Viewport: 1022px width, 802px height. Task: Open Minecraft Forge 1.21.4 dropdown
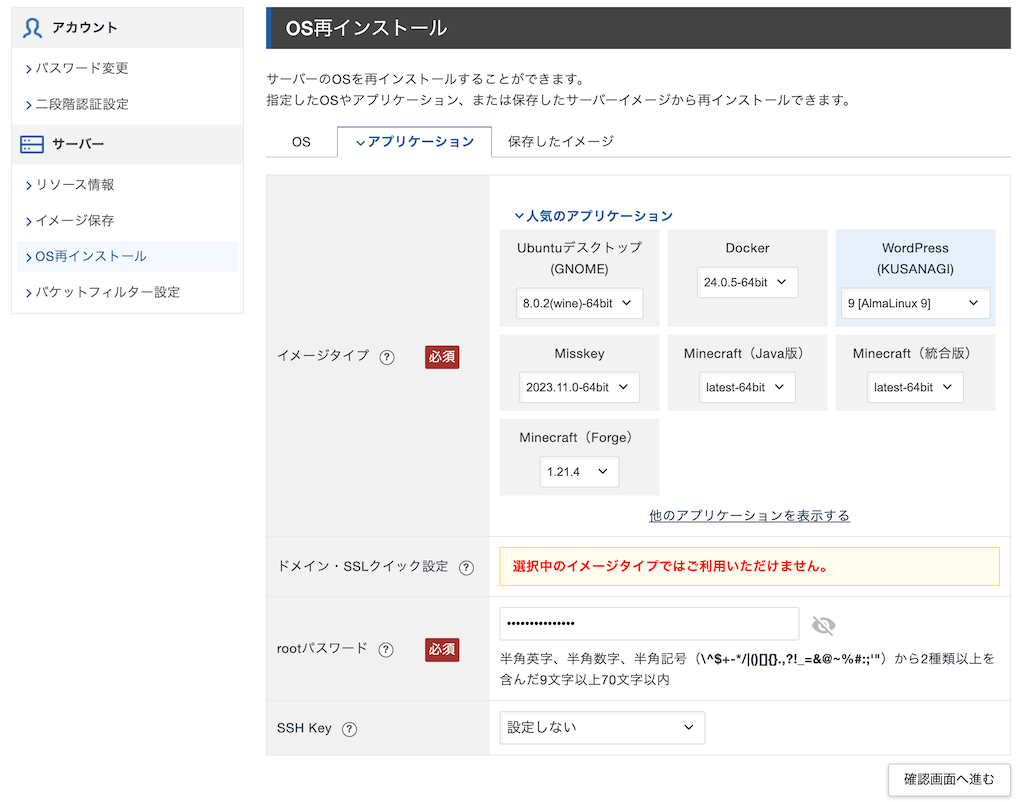pos(579,471)
